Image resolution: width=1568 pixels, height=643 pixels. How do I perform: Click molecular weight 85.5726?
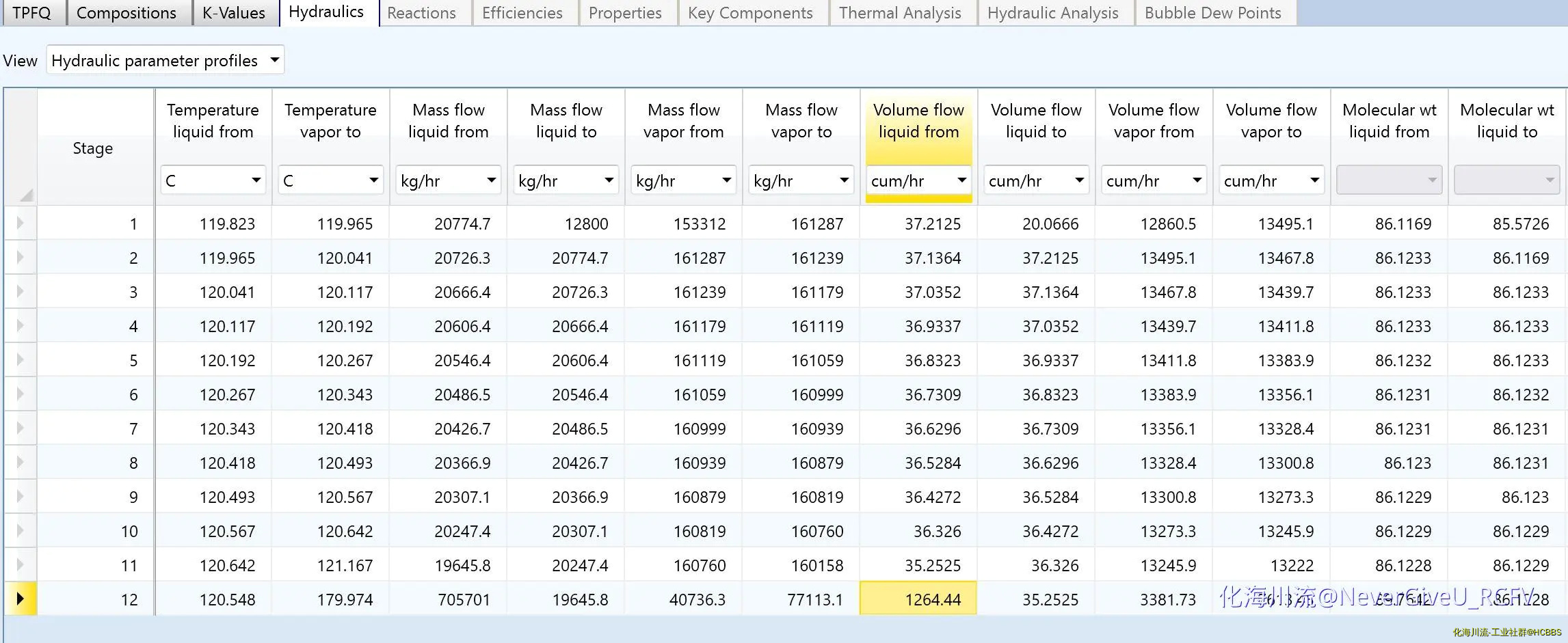1507,223
